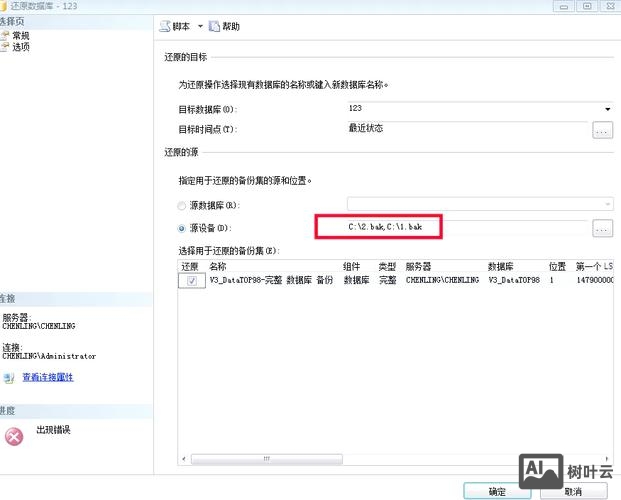The image size is (621, 500).
Task: Click the 类型 column header
Action: tap(389, 267)
